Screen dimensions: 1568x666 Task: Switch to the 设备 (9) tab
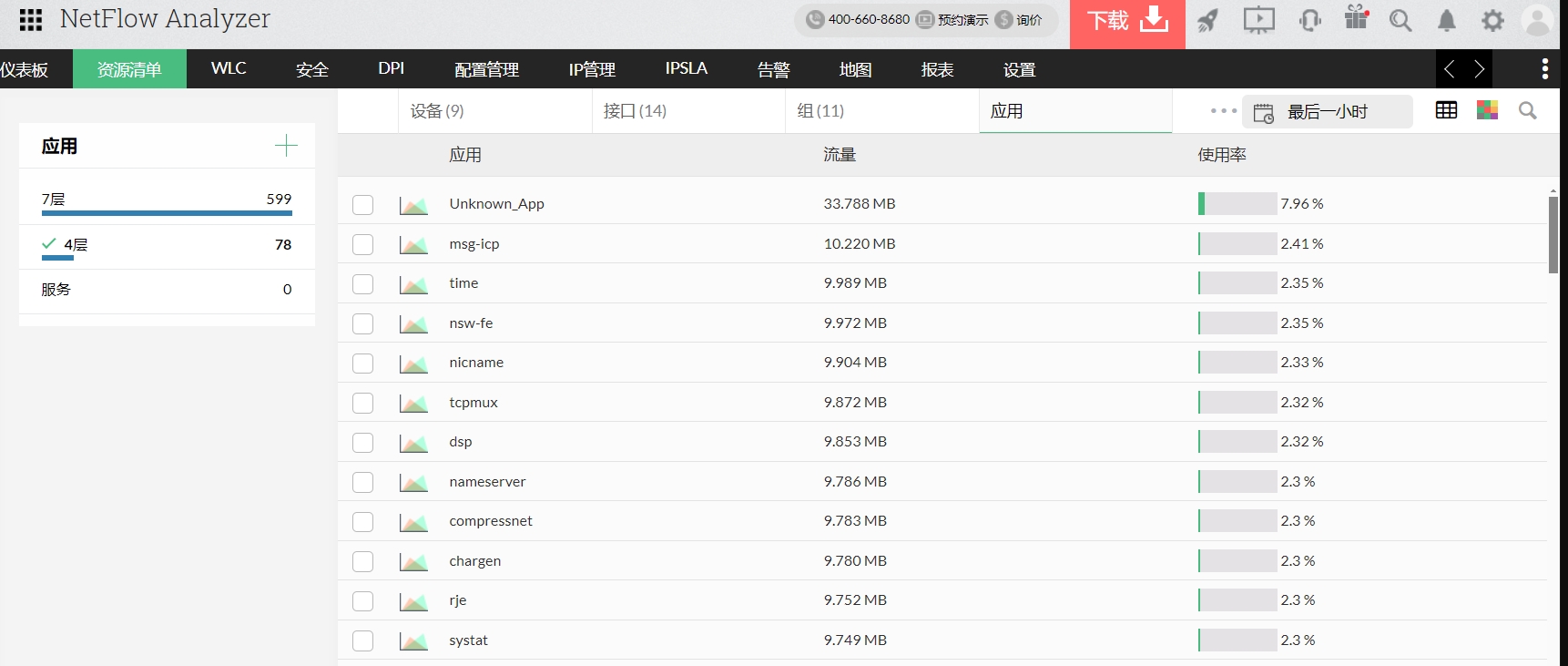495,111
